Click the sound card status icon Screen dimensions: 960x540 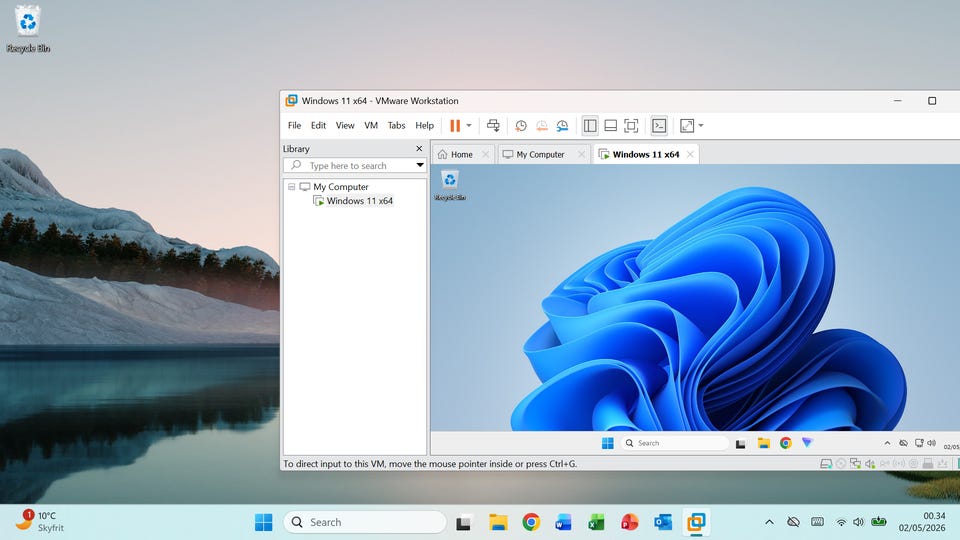(870, 463)
